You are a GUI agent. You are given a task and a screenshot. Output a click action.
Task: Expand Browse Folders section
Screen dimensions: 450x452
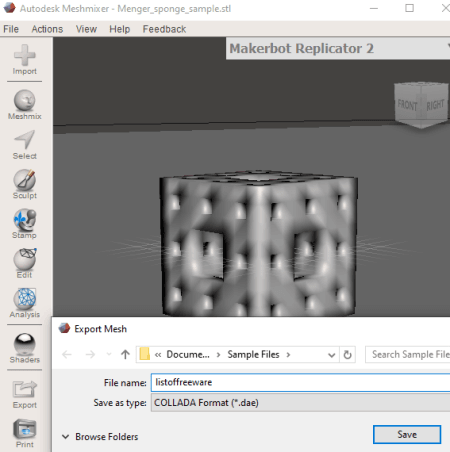coord(100,437)
